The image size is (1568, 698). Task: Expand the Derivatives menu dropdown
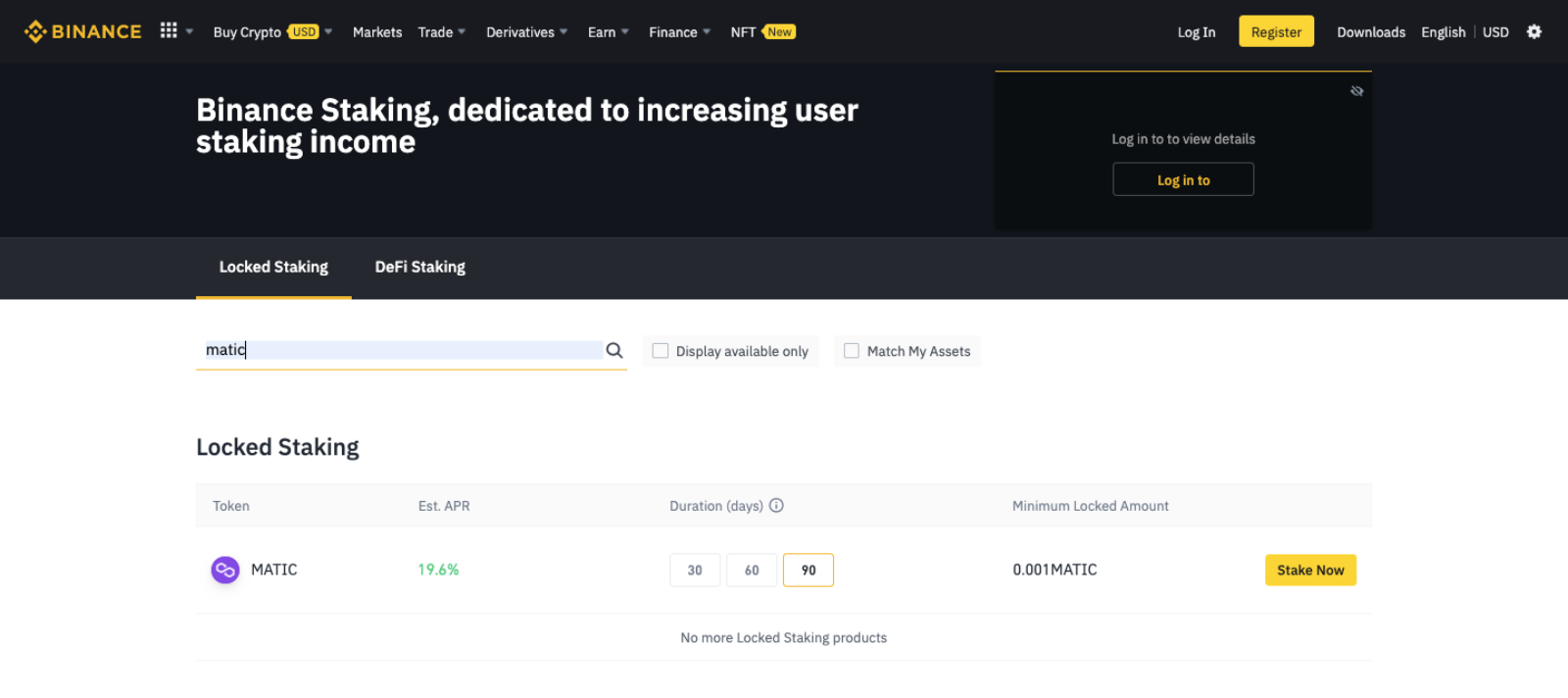(563, 32)
